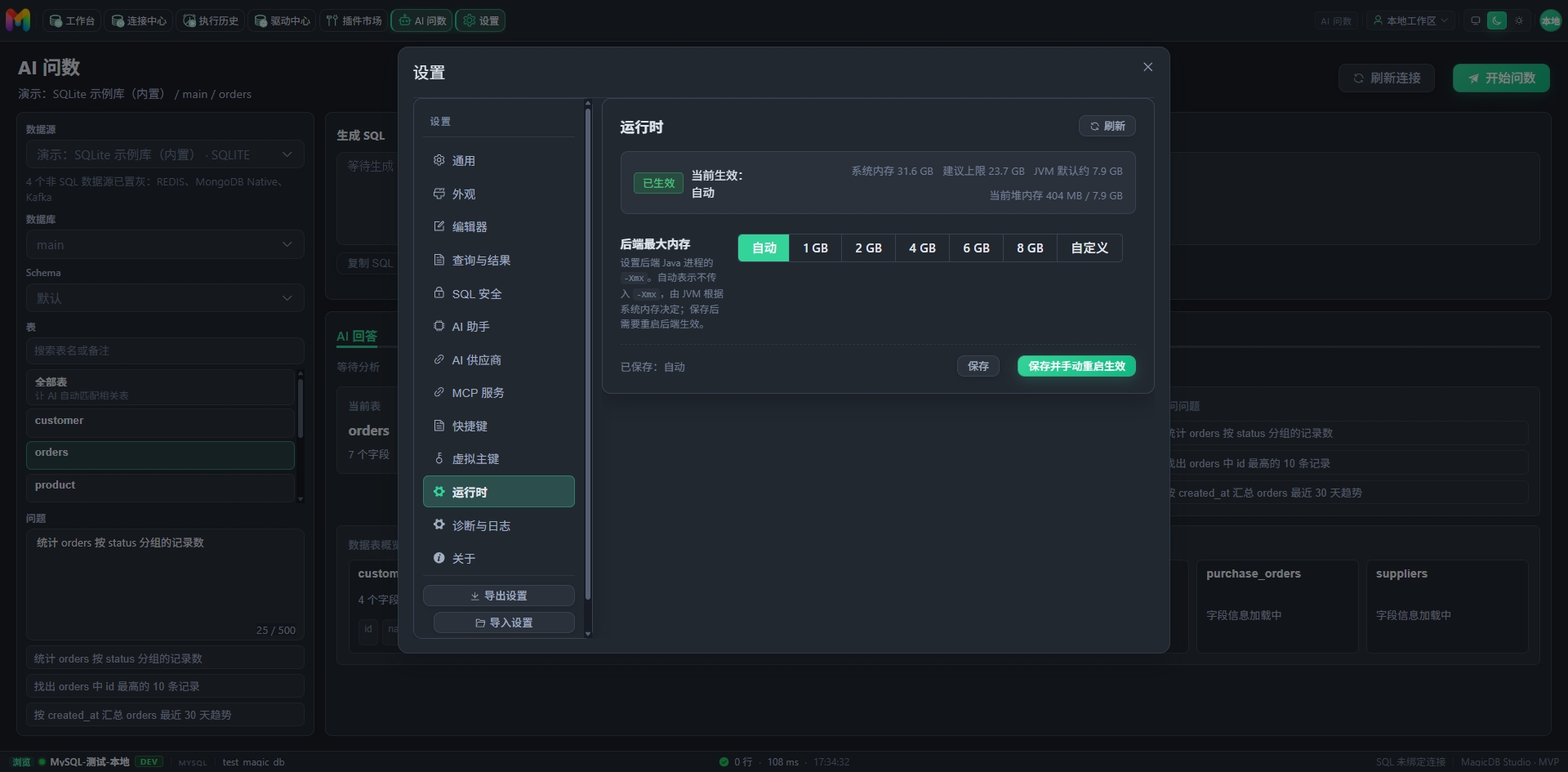Switch to light mode sun icon
The width and height of the screenshot is (1568, 772).
1519,20
